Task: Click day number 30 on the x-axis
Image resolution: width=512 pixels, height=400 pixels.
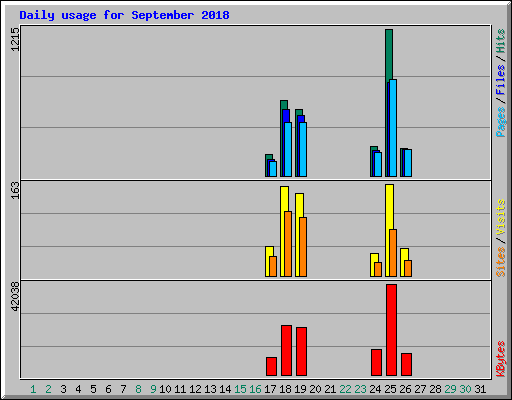Action: tap(465, 389)
